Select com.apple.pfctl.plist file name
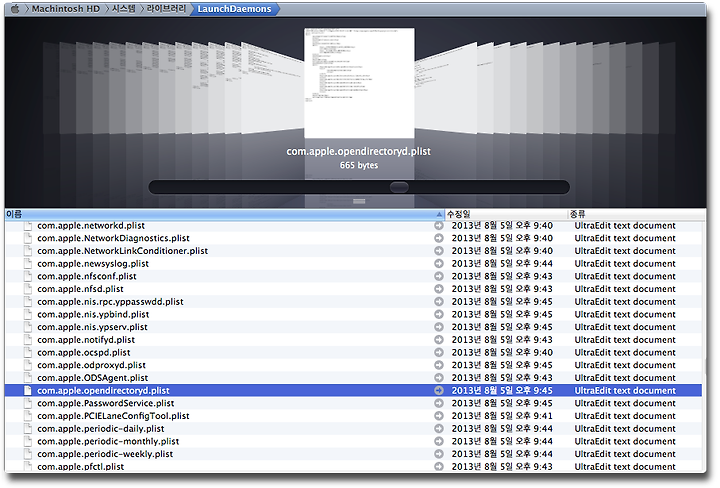This screenshot has height=488, width=720. click(x=80, y=466)
